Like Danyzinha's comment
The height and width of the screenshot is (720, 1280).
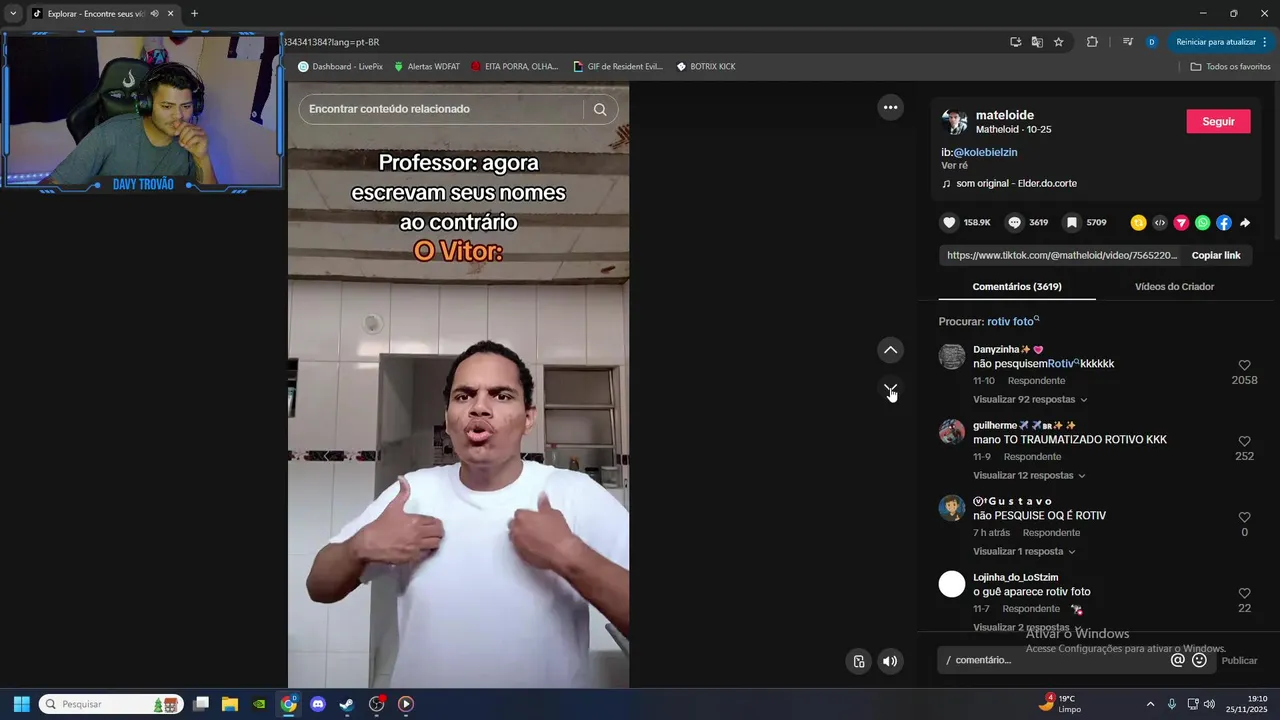pyautogui.click(x=1244, y=366)
